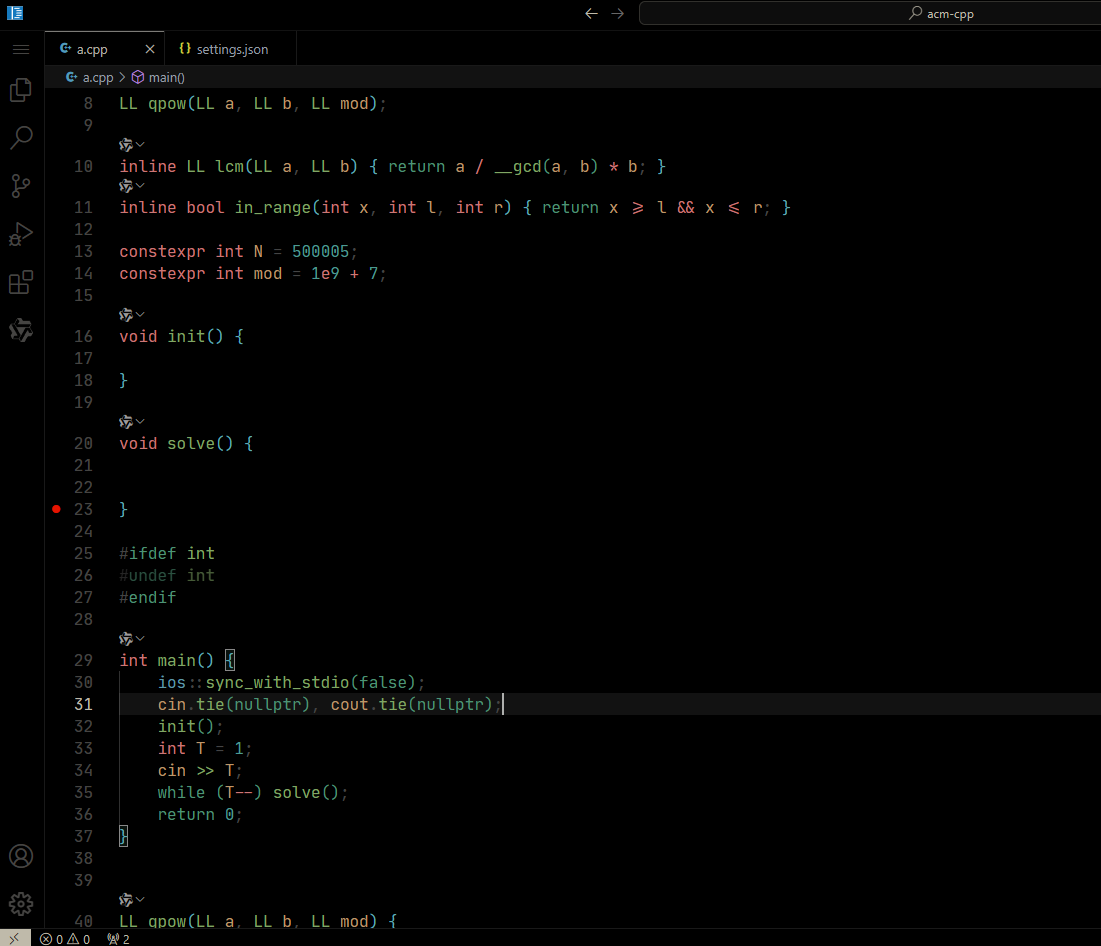Click the '#undef int' directive
Screen dimensions: 1101x946
coord(167,575)
